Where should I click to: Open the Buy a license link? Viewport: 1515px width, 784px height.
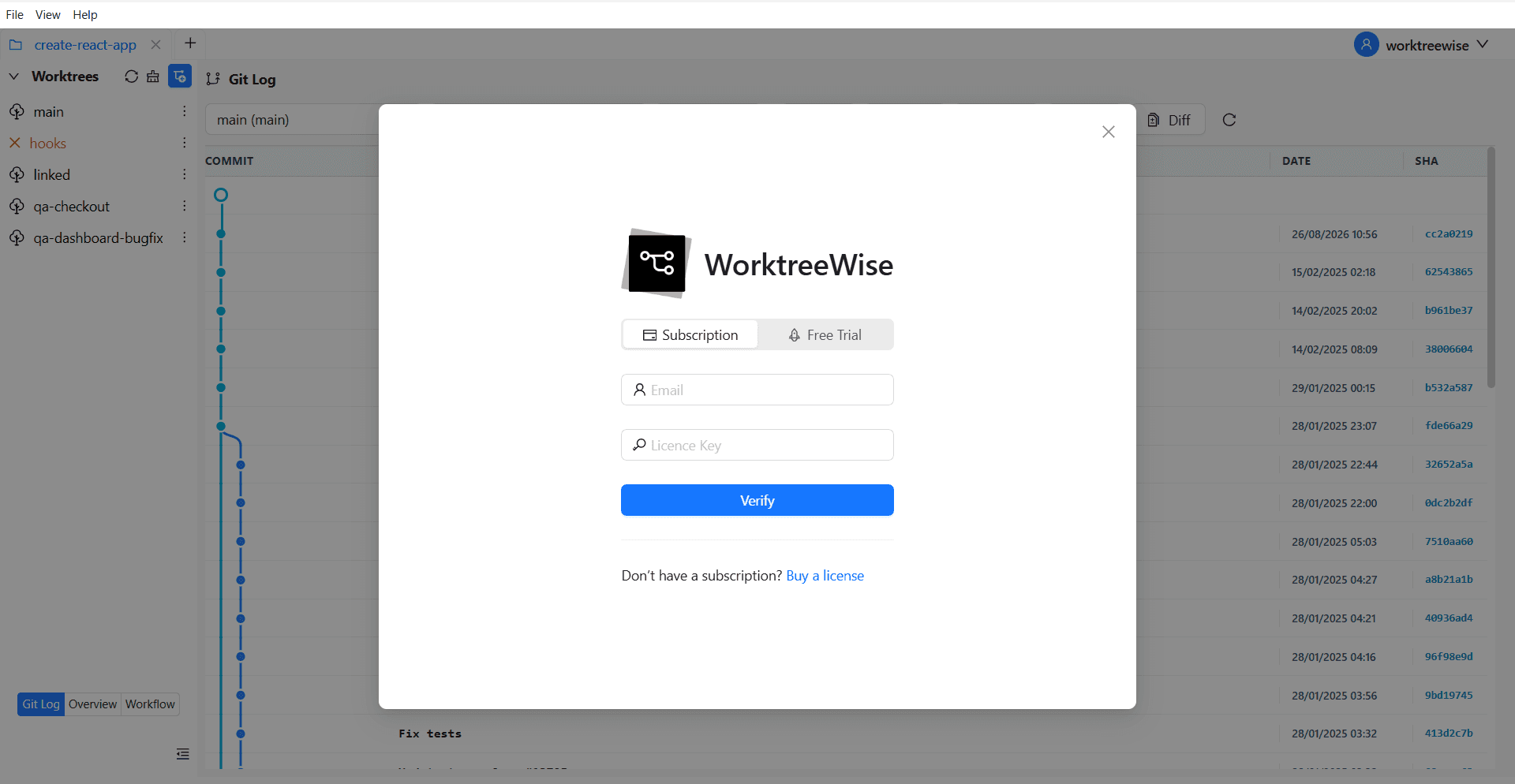825,576
